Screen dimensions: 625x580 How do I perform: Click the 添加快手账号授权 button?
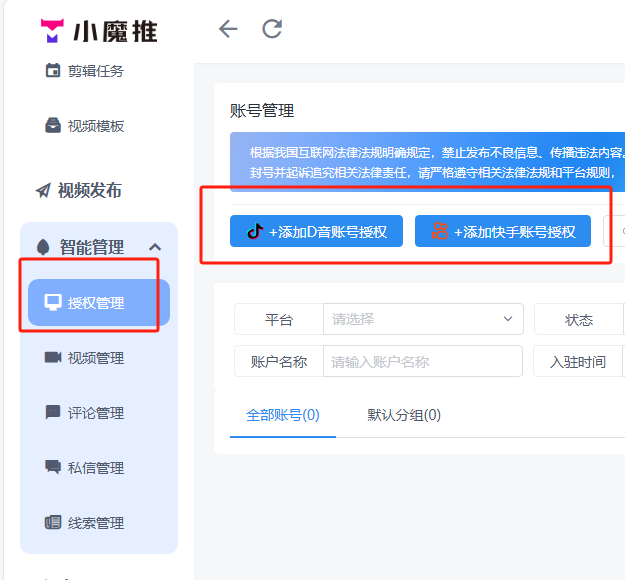click(502, 231)
